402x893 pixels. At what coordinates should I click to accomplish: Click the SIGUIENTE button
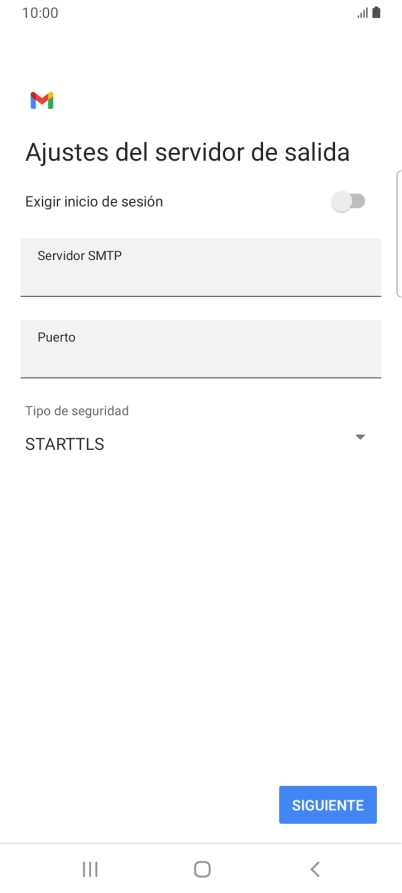click(x=327, y=805)
